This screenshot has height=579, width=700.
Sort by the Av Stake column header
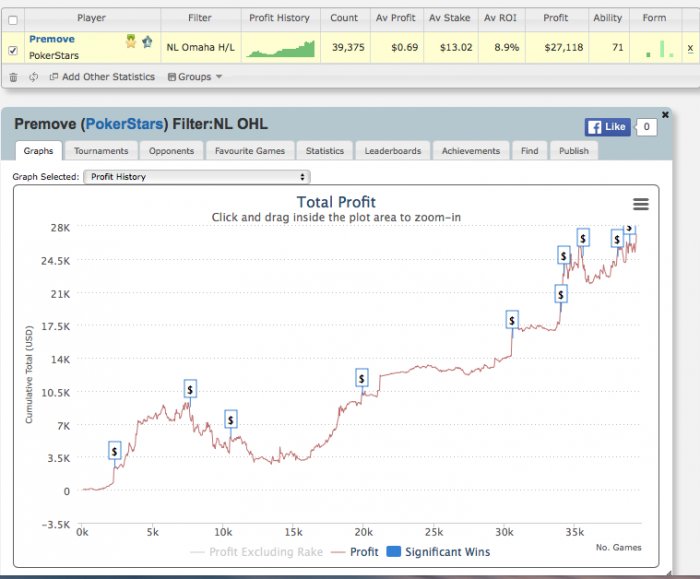point(450,18)
